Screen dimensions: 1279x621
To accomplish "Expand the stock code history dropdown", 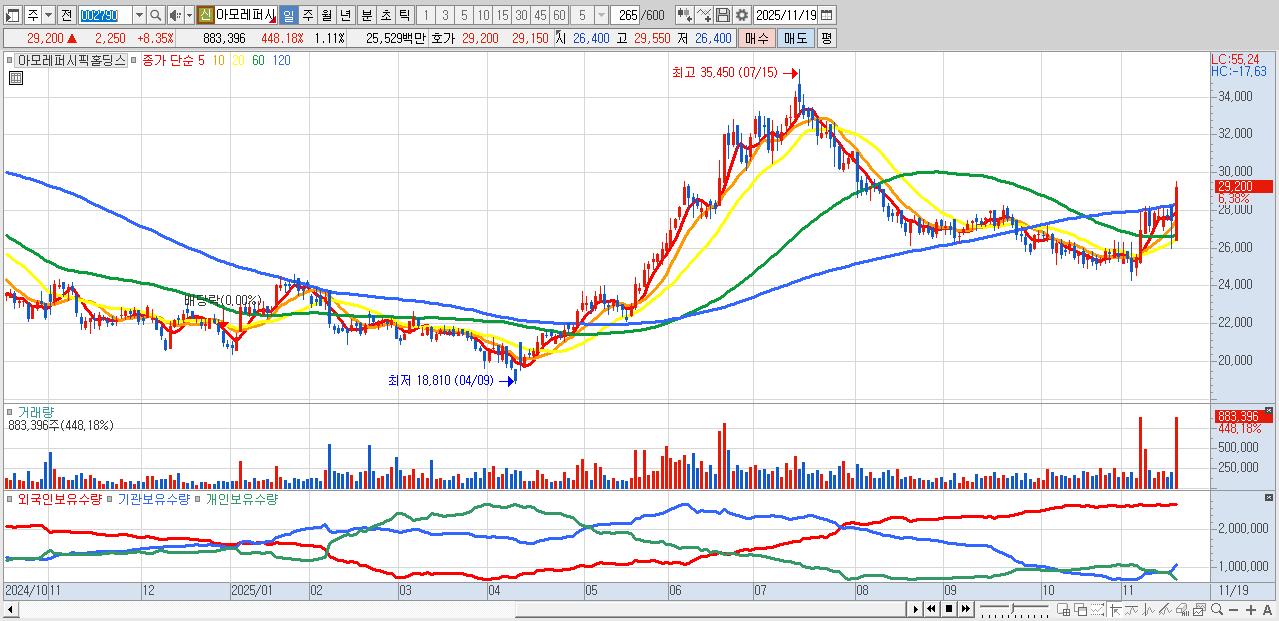I will tap(139, 15).
